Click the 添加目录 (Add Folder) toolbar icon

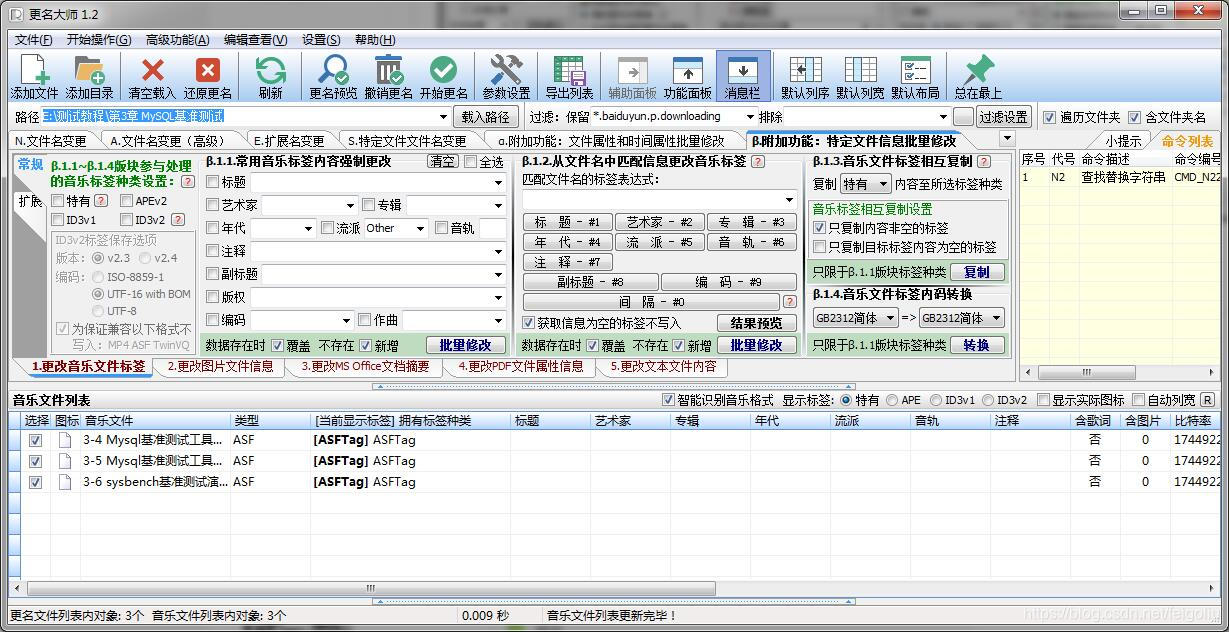pyautogui.click(x=89, y=77)
